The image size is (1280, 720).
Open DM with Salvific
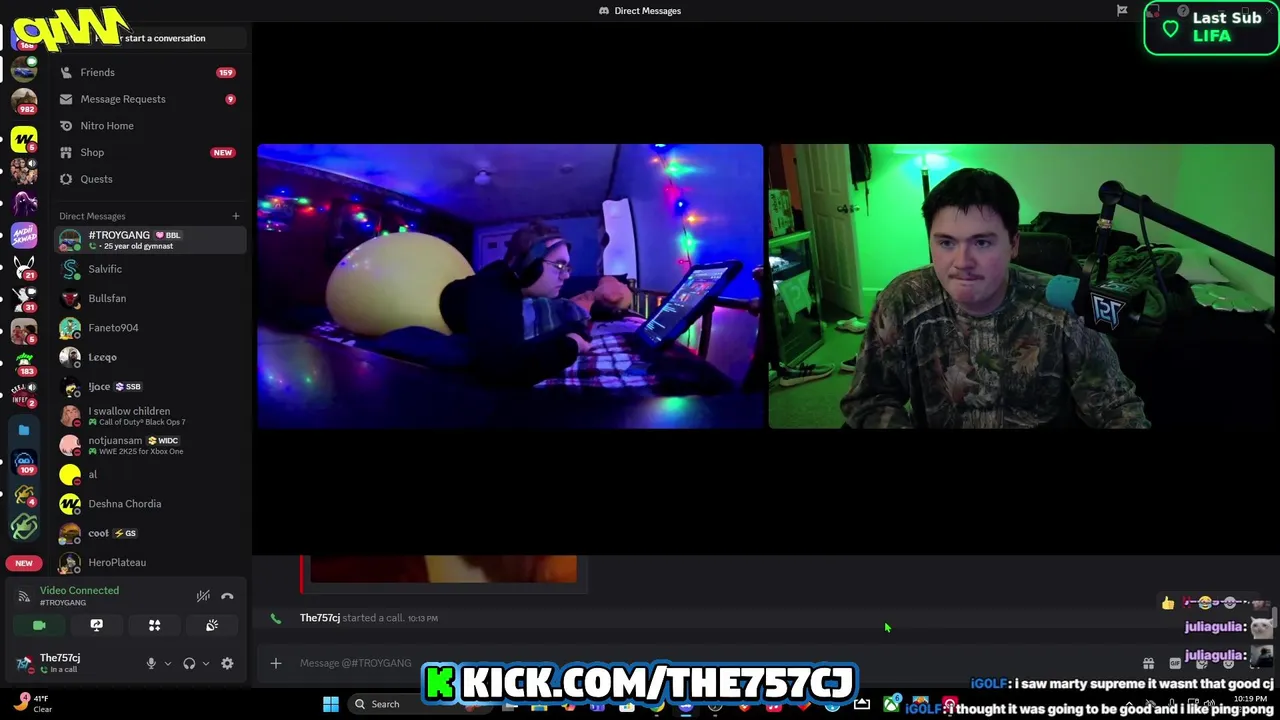point(150,269)
